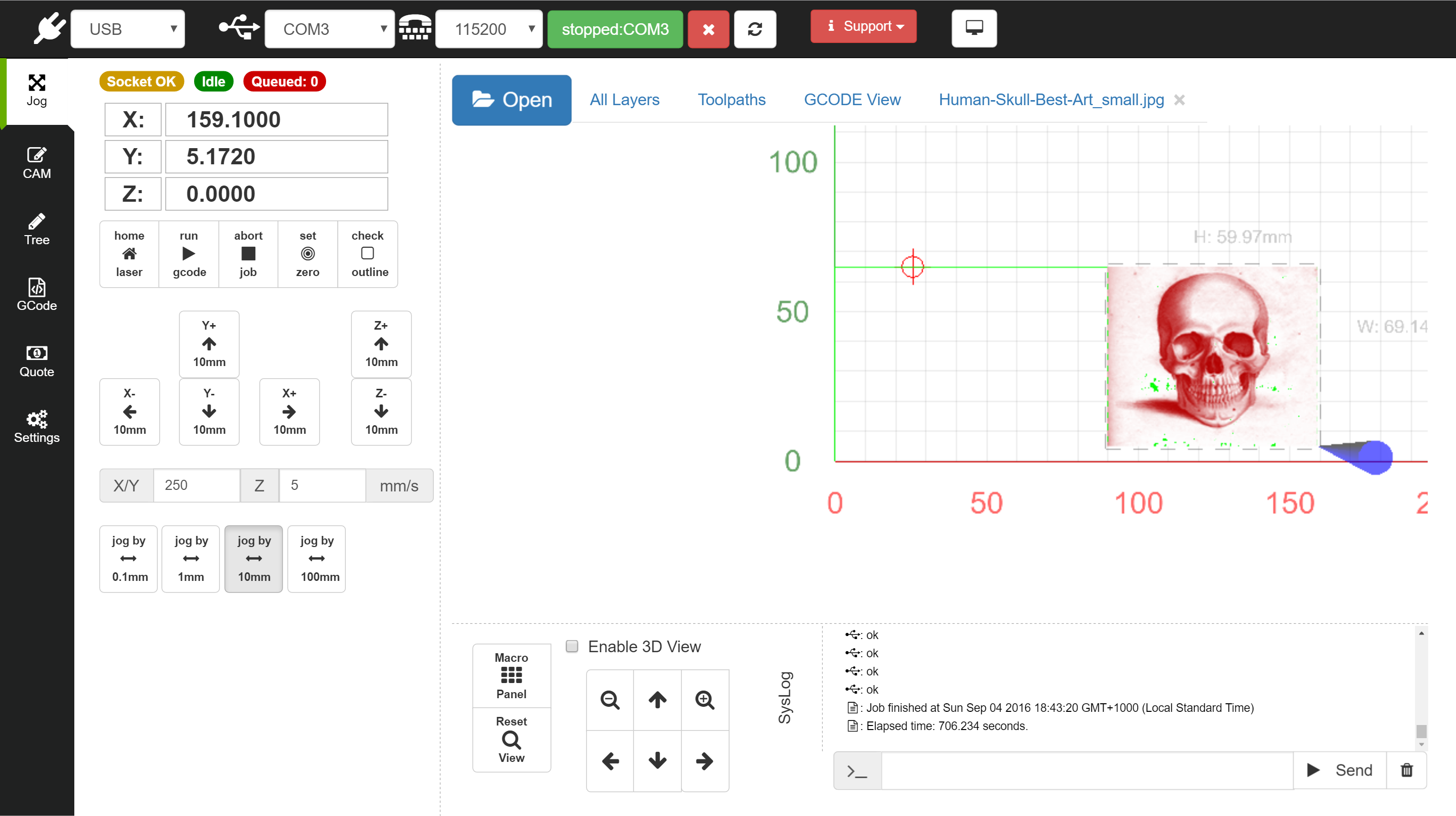Viewport: 1456px width, 816px height.
Task: Zoom in the viewer
Action: (705, 700)
